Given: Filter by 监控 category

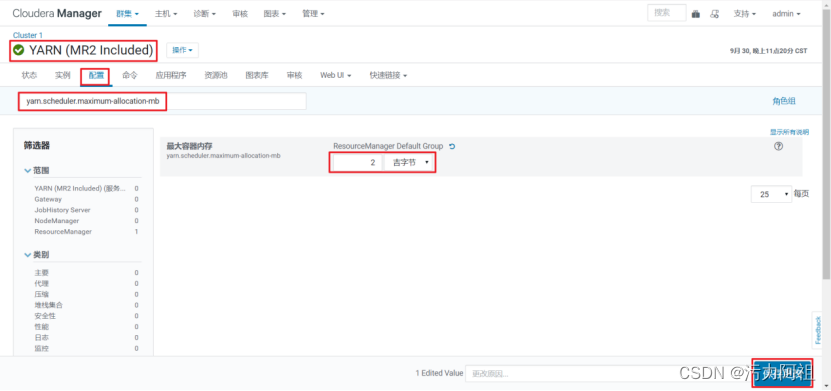Looking at the screenshot, I should pos(41,349).
